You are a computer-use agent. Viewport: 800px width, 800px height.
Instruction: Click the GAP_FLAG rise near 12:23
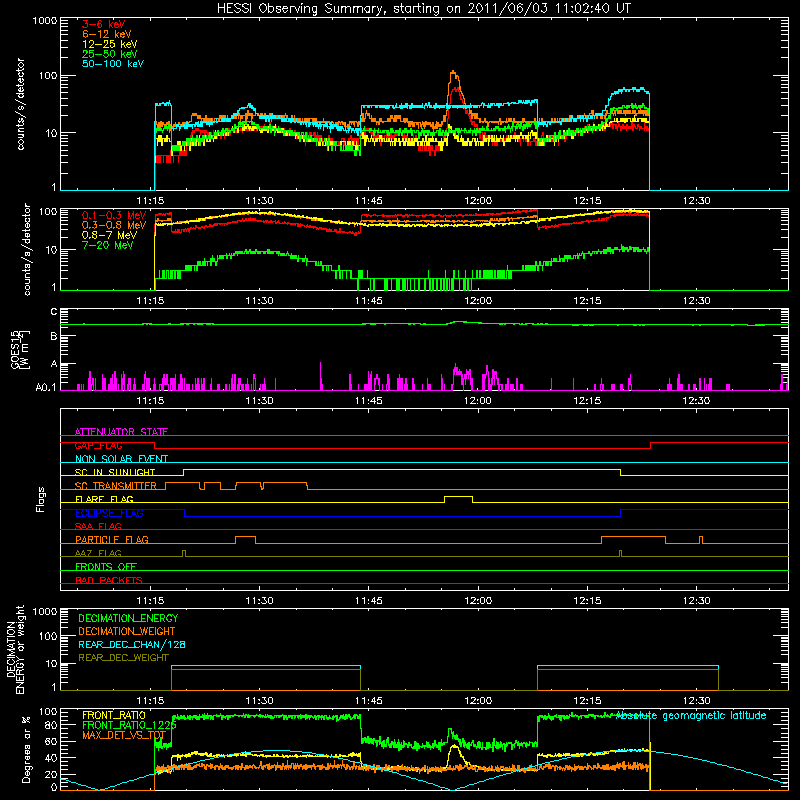point(651,445)
